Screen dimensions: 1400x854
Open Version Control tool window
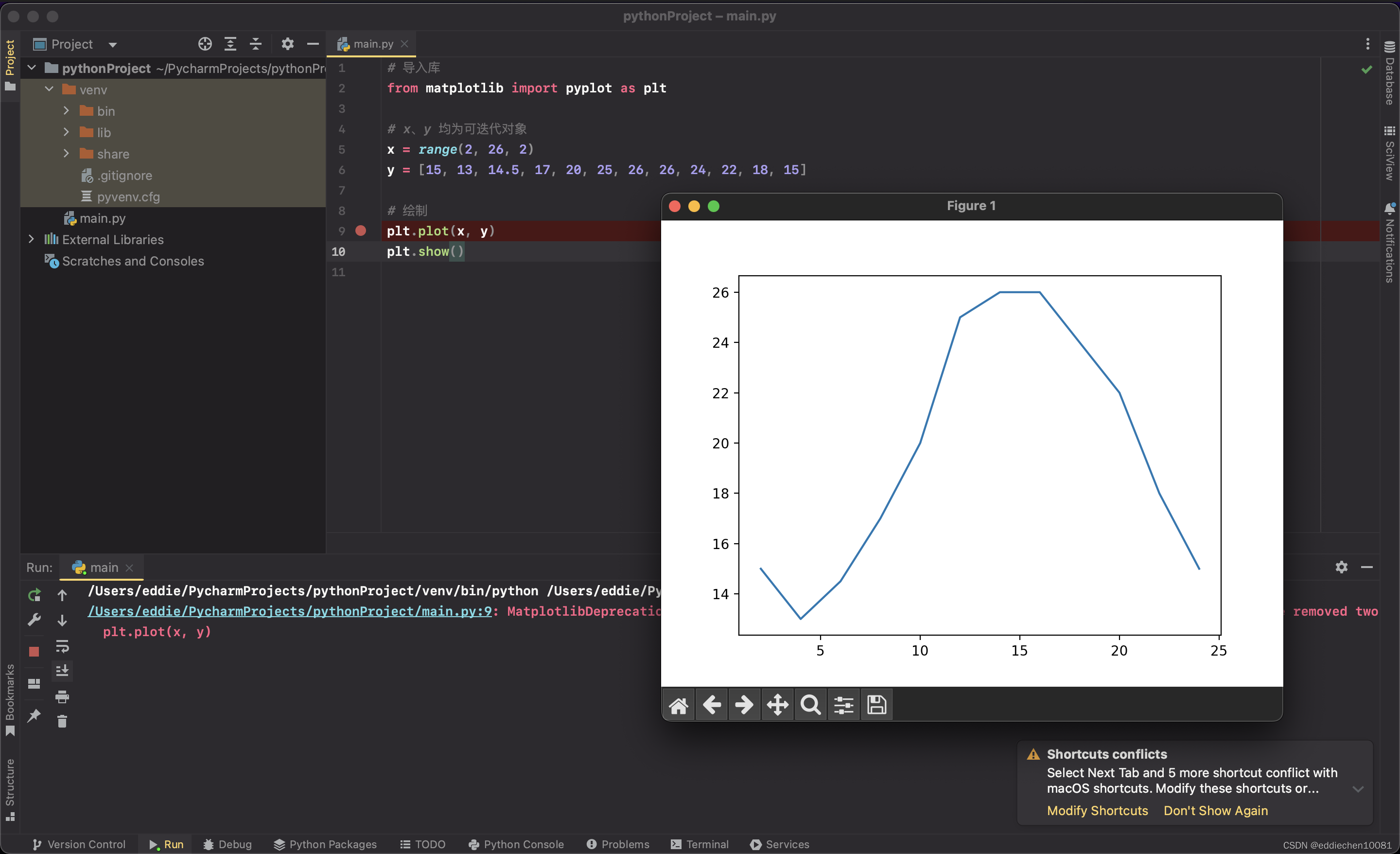(78, 844)
